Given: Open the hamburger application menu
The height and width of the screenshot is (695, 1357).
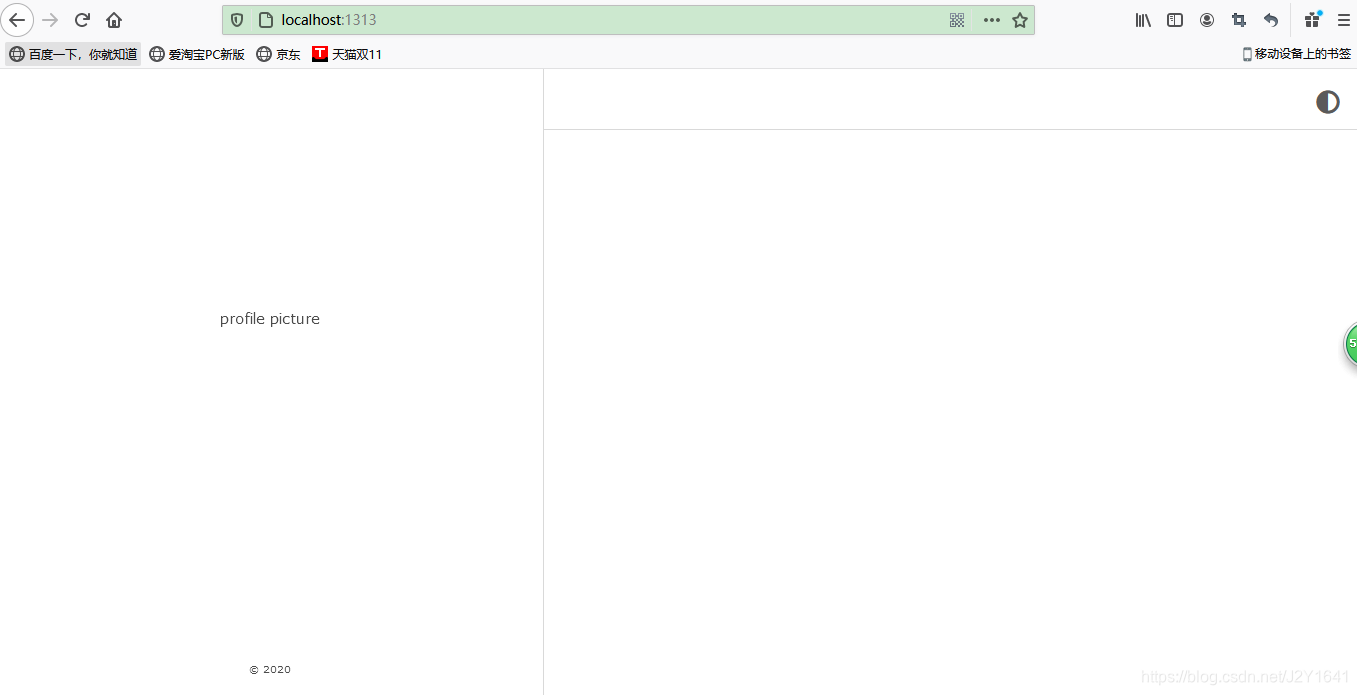Looking at the screenshot, I should (1343, 20).
